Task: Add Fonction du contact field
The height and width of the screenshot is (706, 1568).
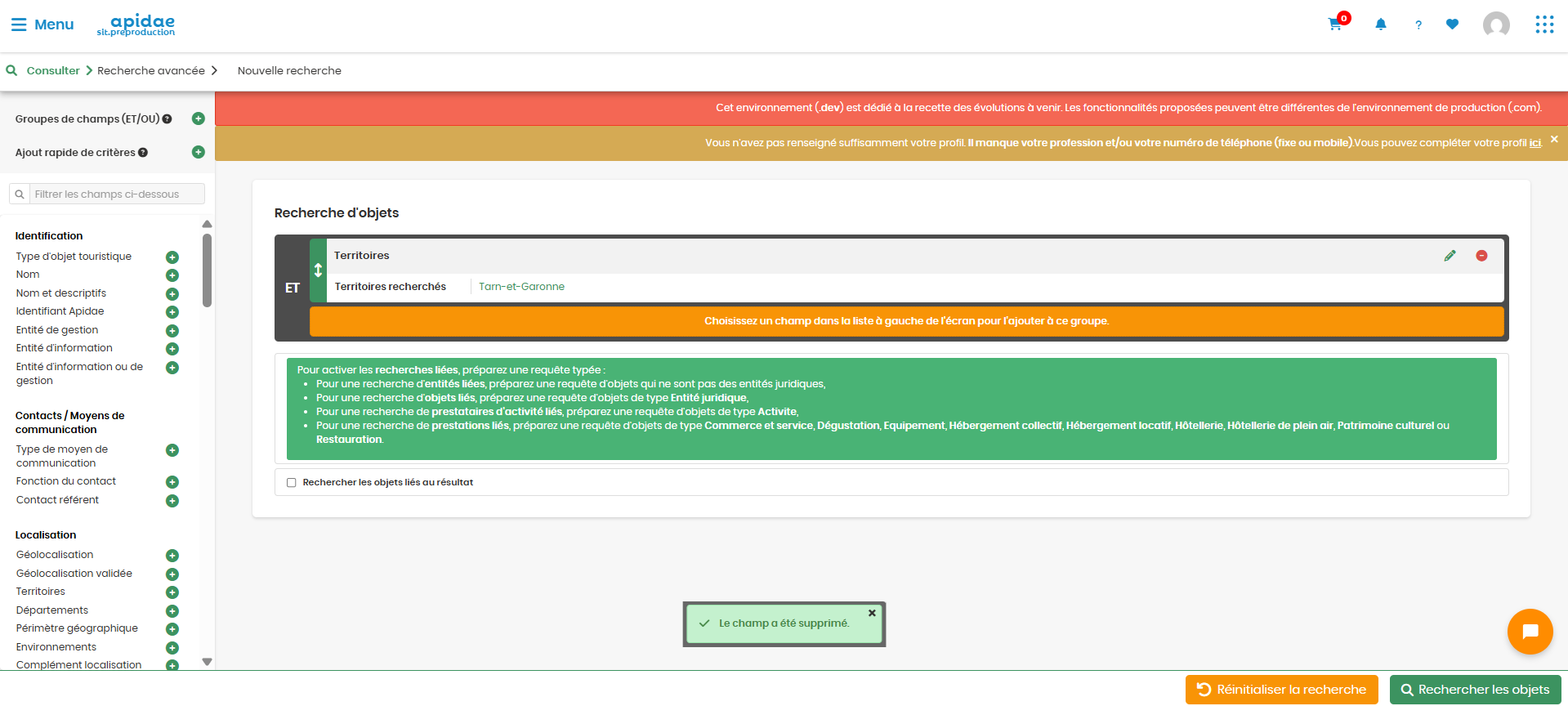Action: point(172,482)
